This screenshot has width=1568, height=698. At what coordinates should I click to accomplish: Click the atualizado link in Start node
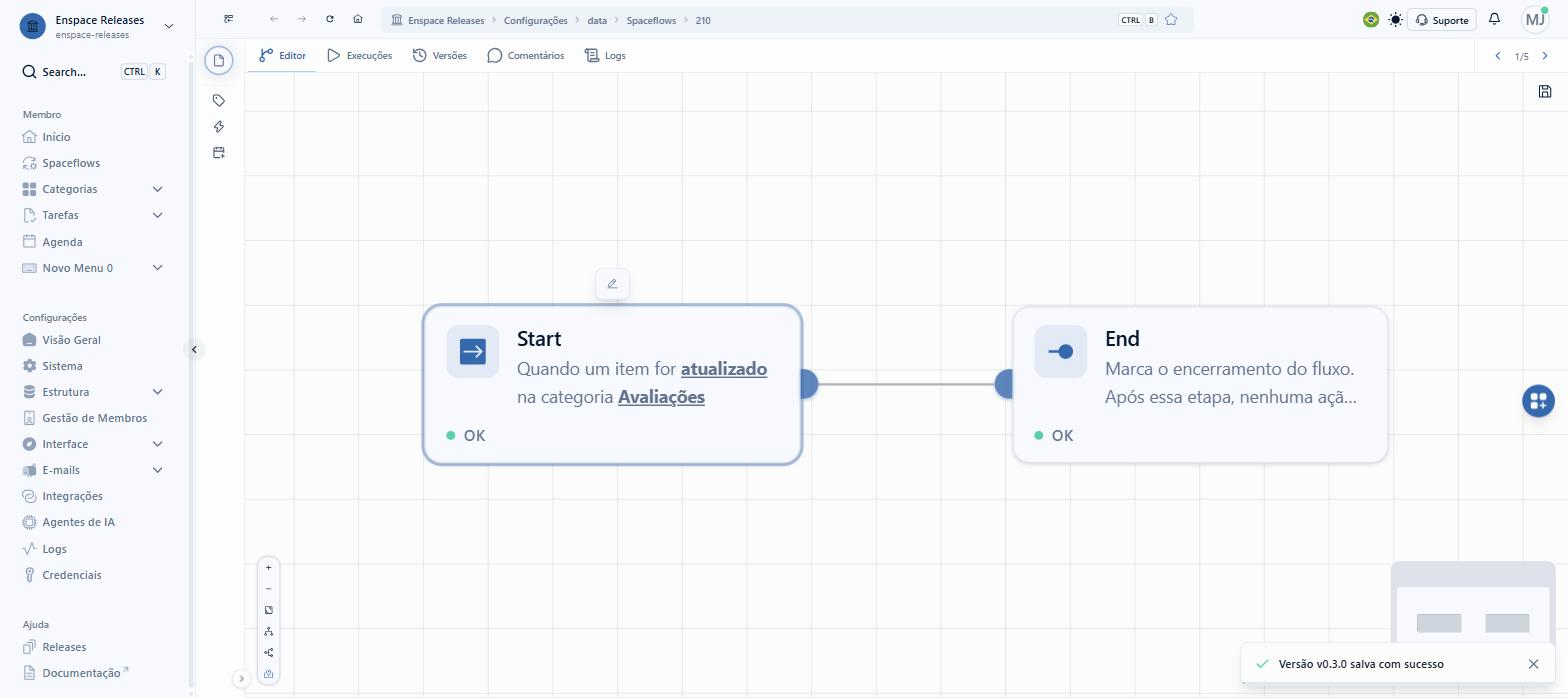point(724,369)
